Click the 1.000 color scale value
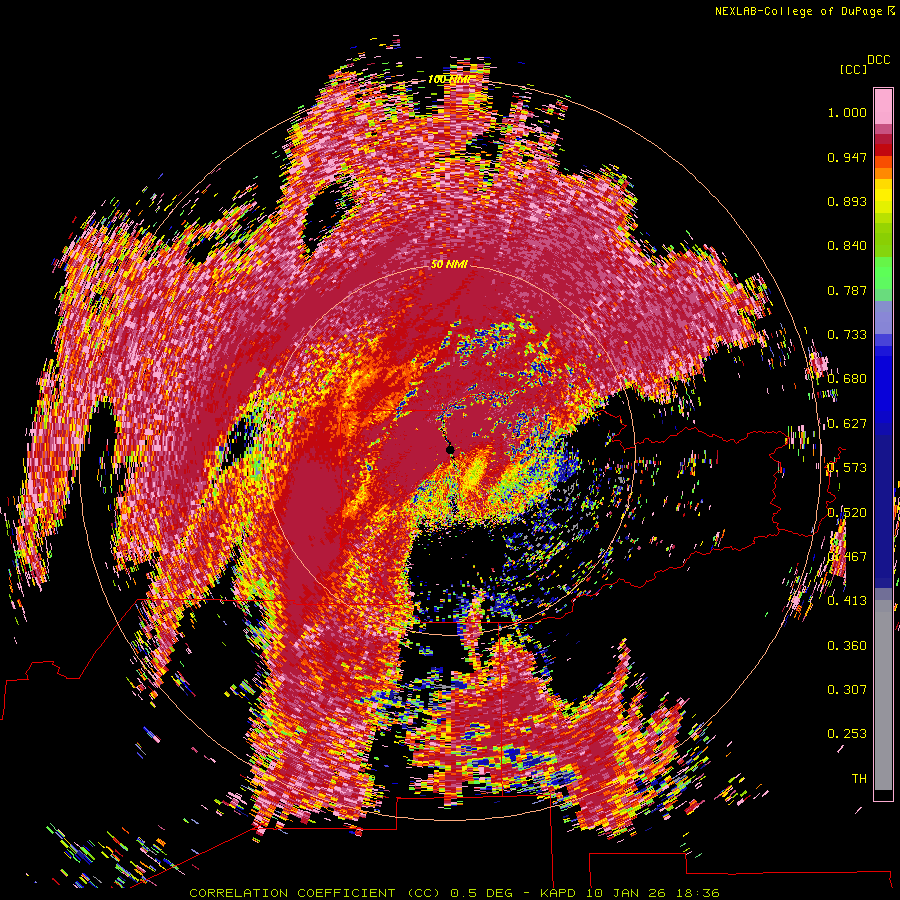The height and width of the screenshot is (900, 900). coord(847,112)
